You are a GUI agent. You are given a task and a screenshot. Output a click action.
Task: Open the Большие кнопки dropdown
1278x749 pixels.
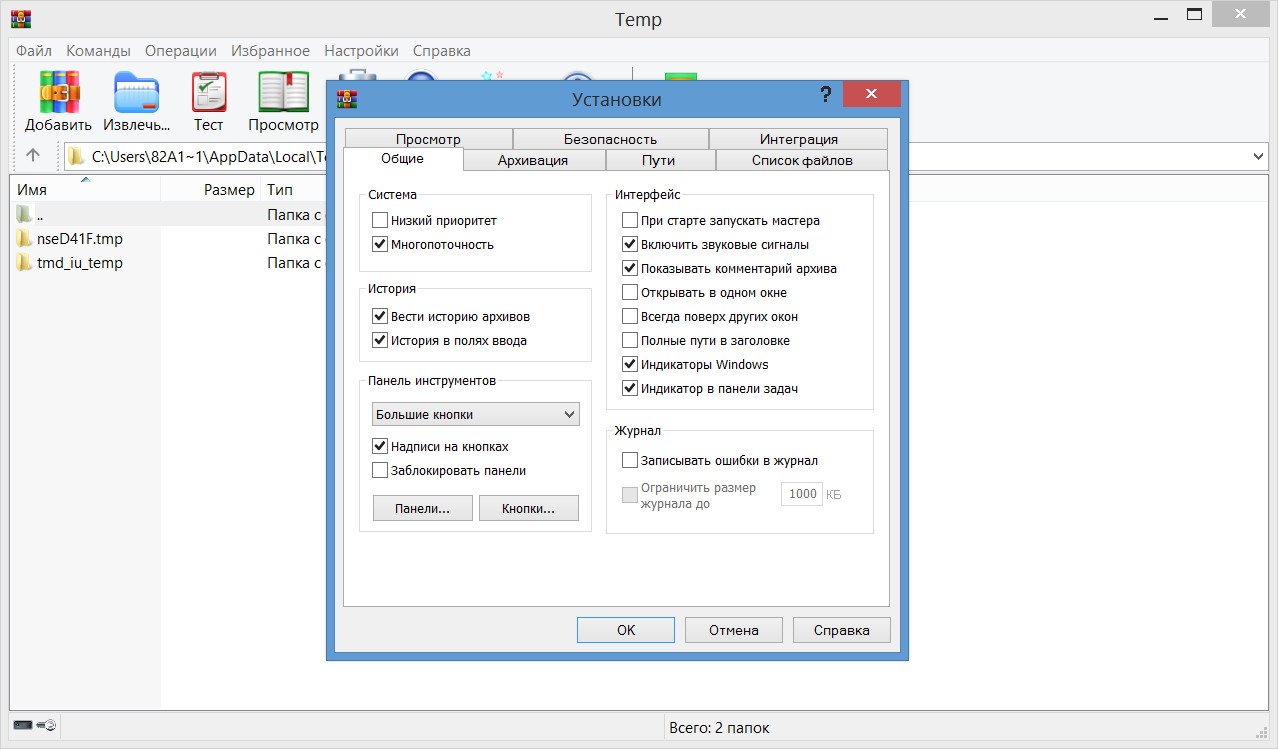pos(476,415)
